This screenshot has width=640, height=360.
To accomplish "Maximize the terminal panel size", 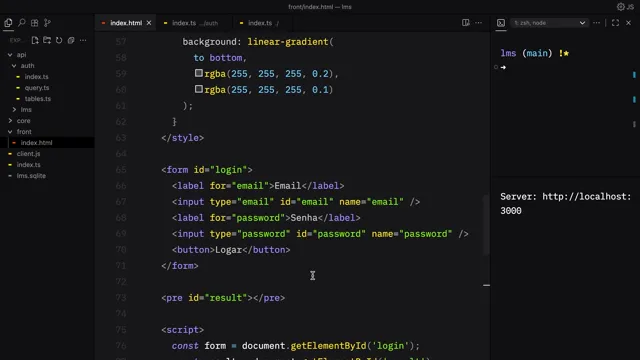I will (615, 23).
